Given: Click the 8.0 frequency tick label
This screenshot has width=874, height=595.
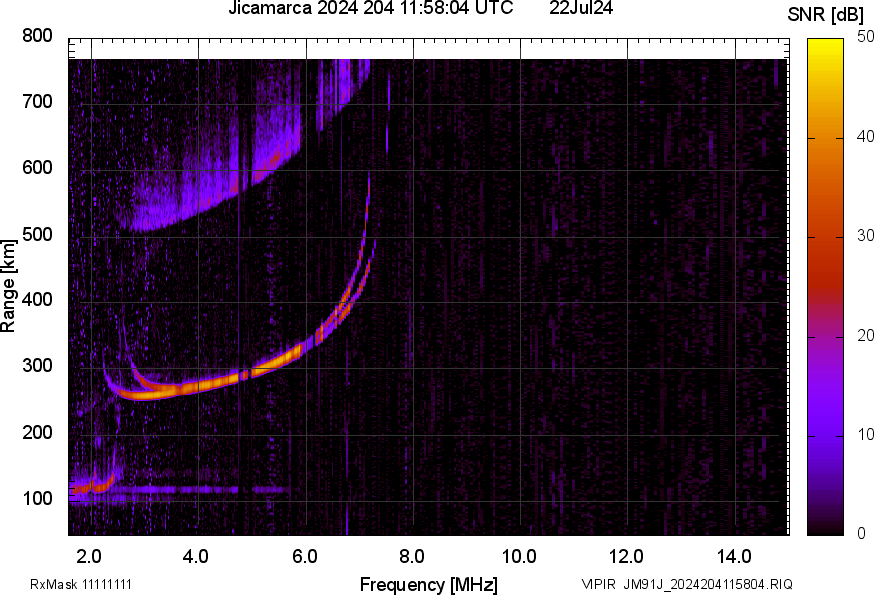Looking at the screenshot, I should 412,556.
